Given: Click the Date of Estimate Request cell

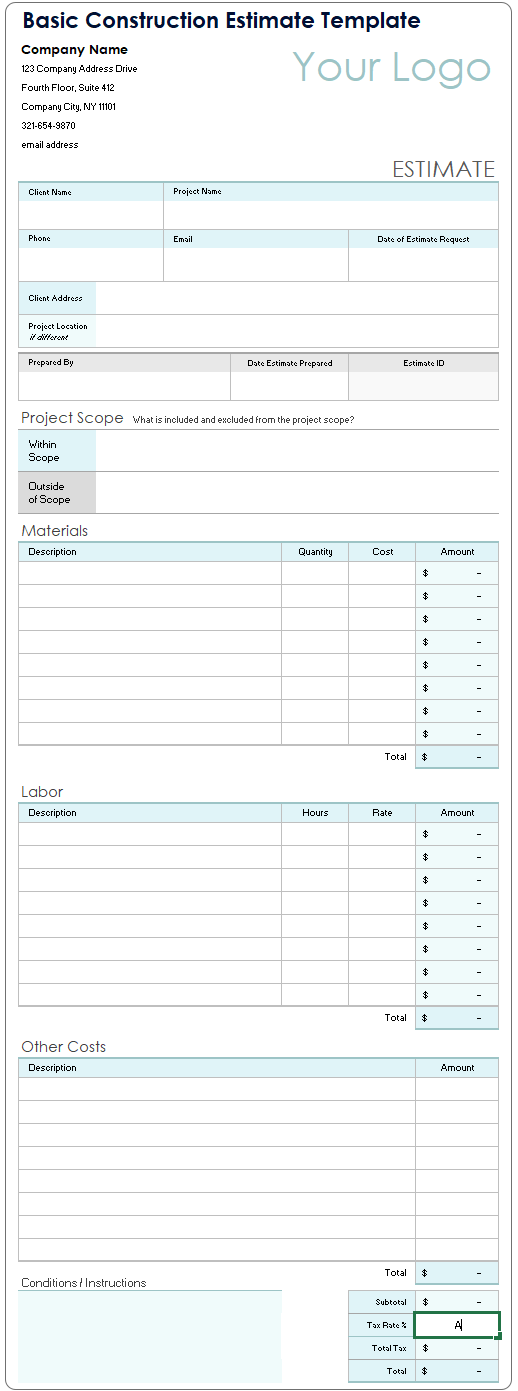Looking at the screenshot, I should (x=423, y=264).
